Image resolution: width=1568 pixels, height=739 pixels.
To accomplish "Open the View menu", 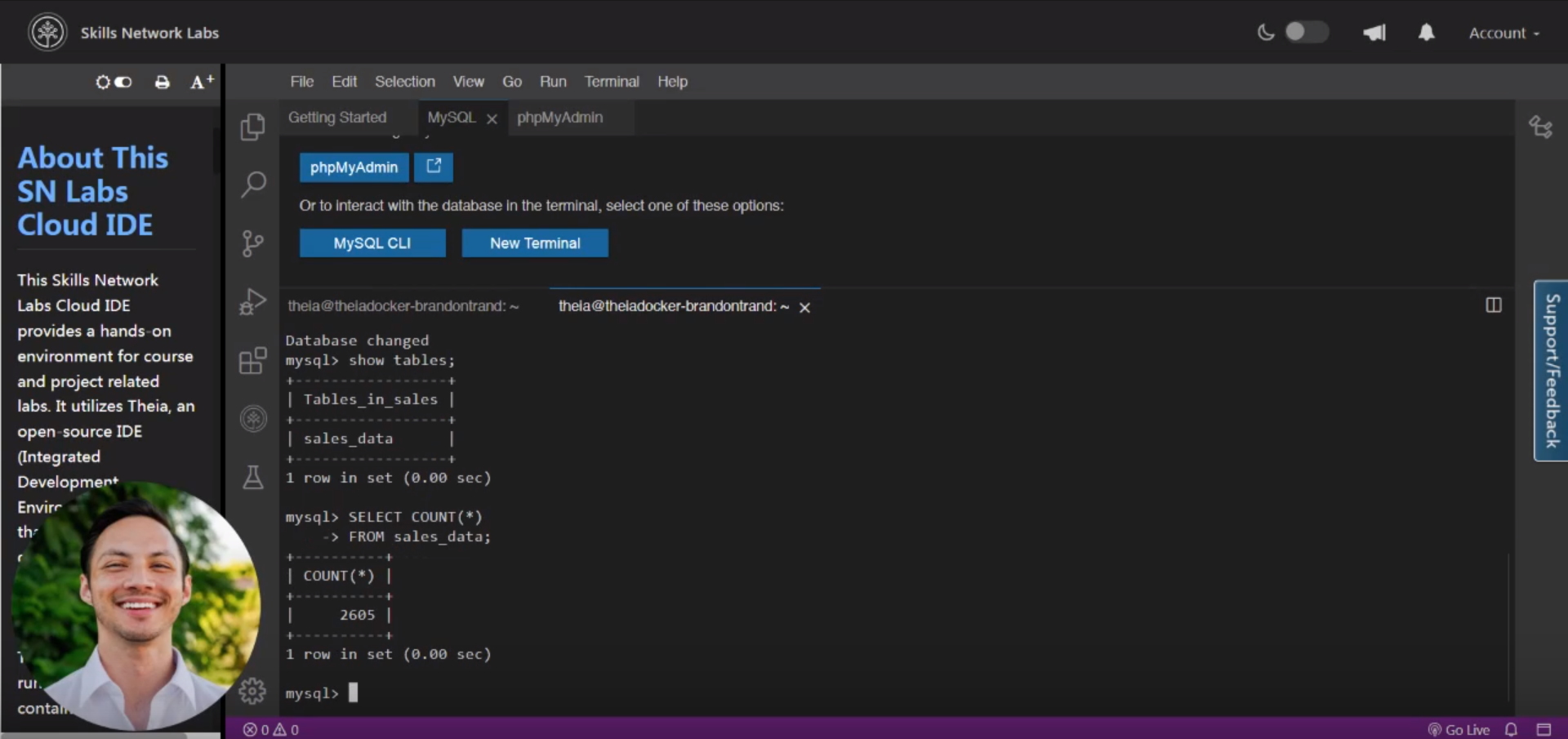I will 468,82.
